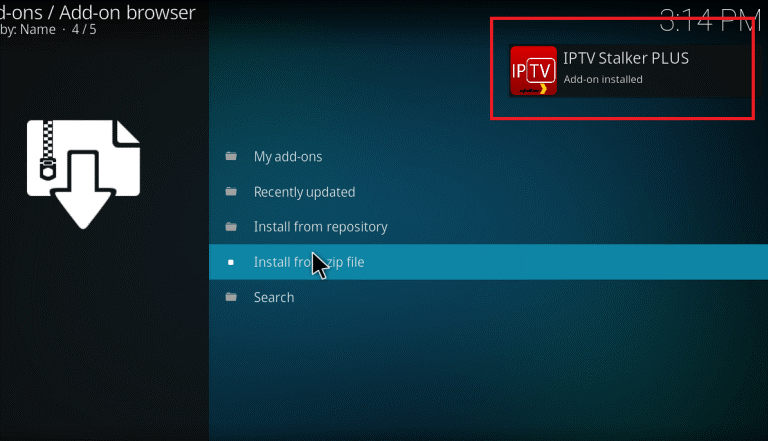
Task: Click the folder icon beside Recently updated
Action: coord(231,192)
